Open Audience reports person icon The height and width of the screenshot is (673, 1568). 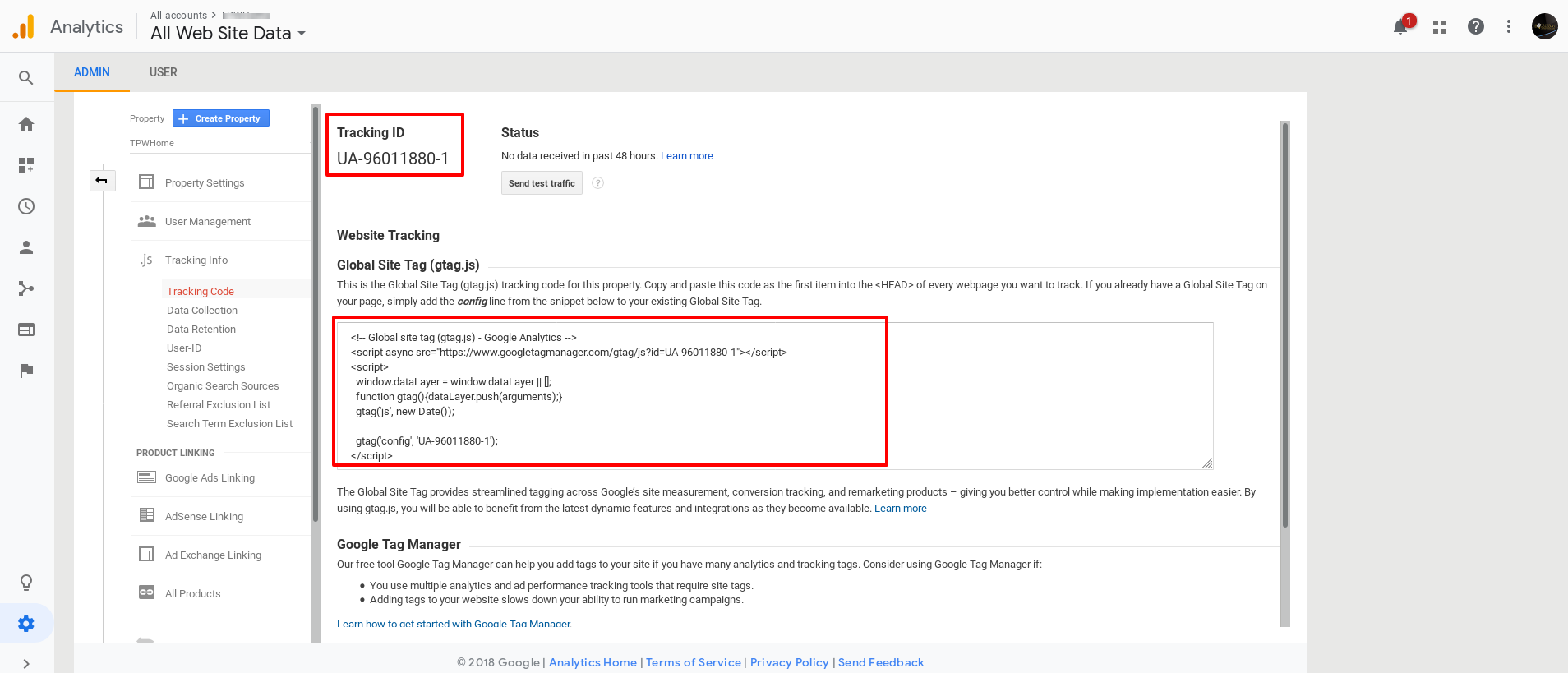(26, 247)
